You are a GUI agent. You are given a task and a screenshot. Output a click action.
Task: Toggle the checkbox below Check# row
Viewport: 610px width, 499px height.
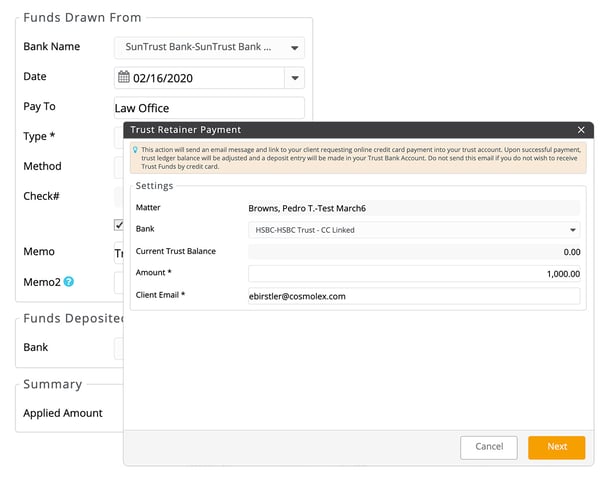coord(119,225)
